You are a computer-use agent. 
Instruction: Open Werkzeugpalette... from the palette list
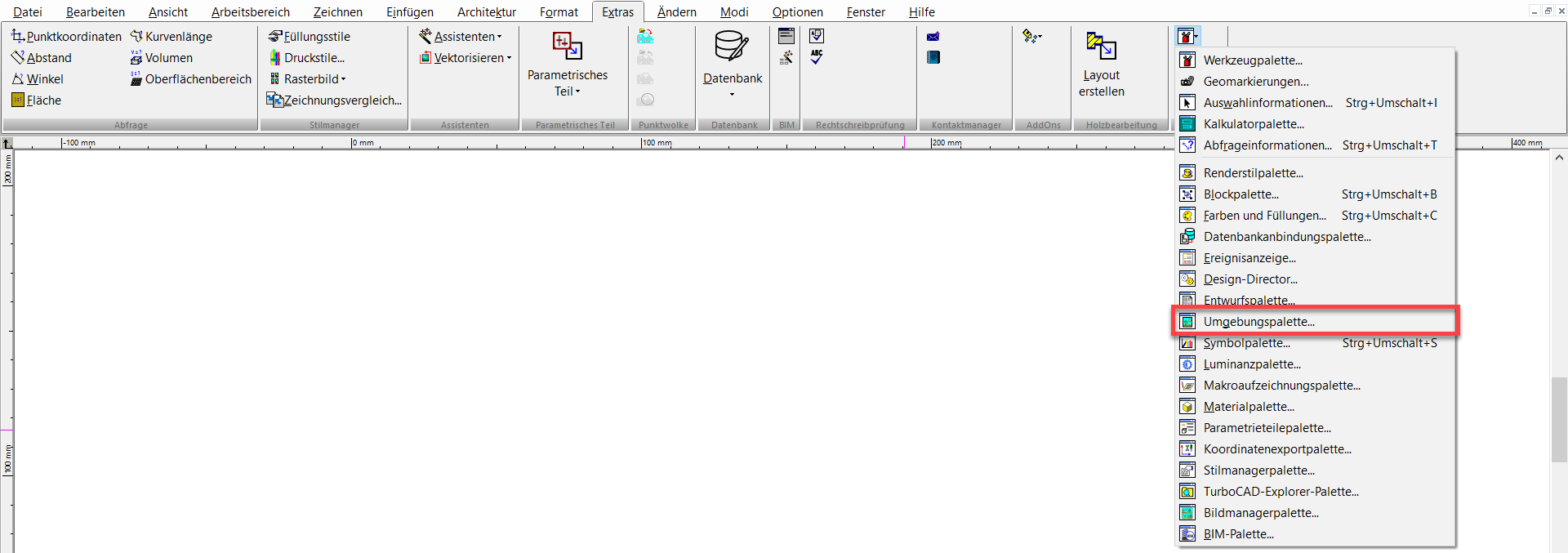pyautogui.click(x=1315, y=60)
